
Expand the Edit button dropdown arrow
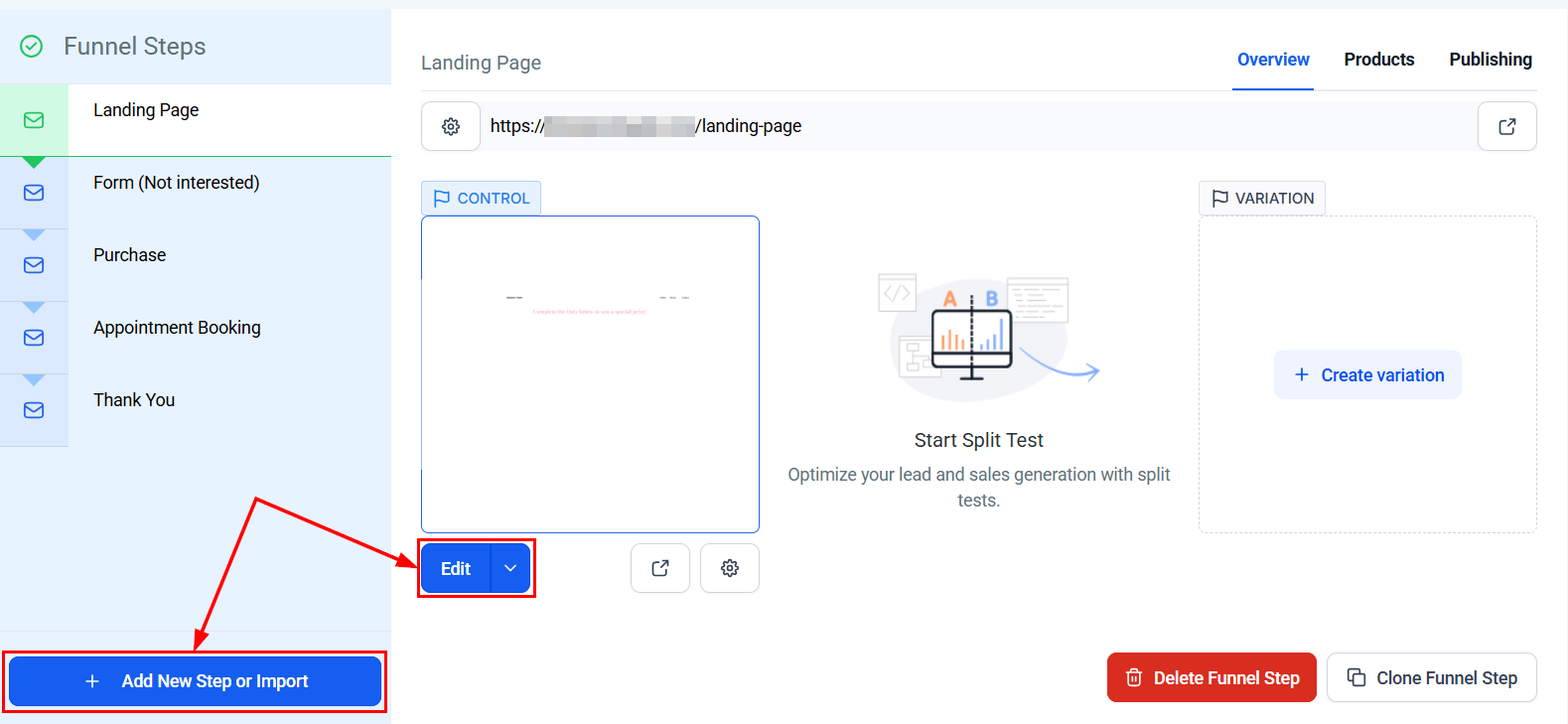point(510,568)
